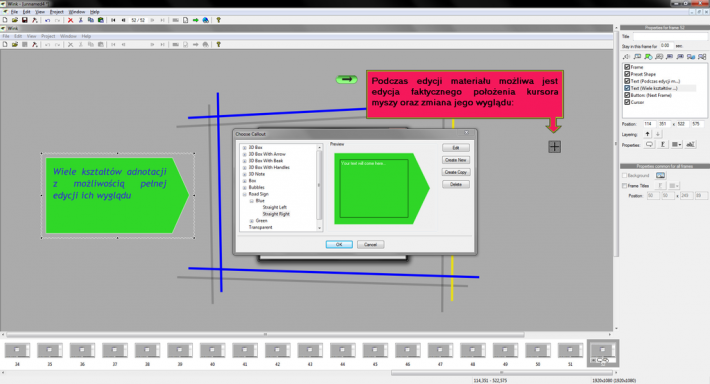Move layer up with Layering arrow
Screen dimensions: 710x384
[648, 134]
